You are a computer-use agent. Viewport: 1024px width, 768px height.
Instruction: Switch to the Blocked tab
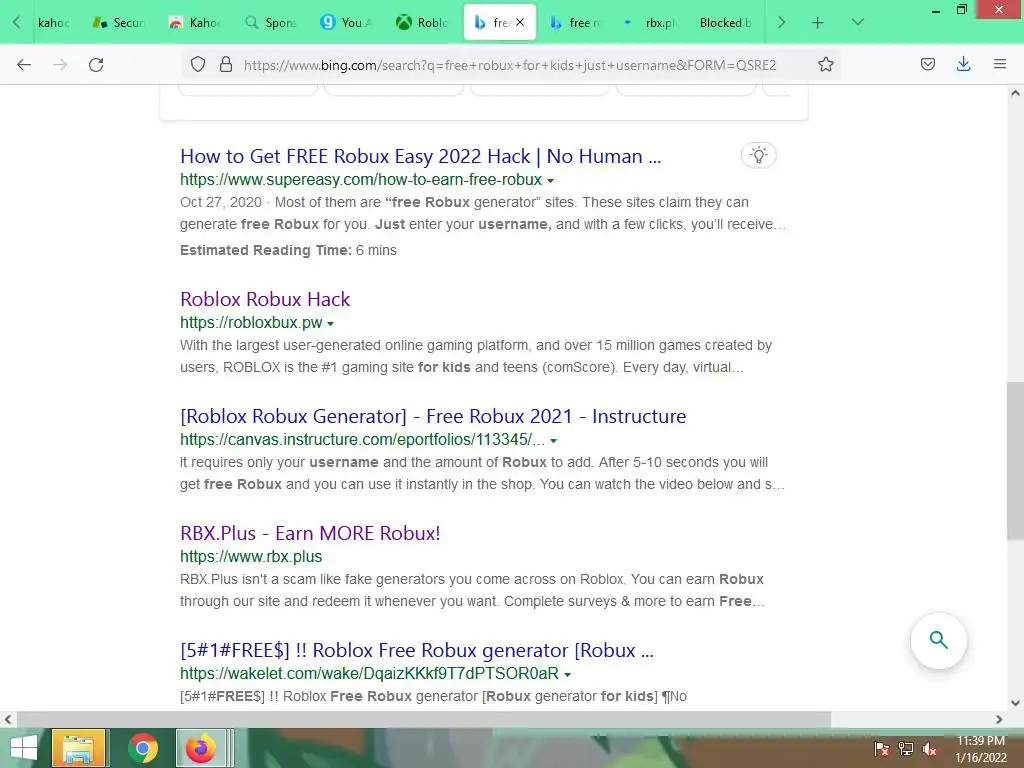(x=725, y=23)
